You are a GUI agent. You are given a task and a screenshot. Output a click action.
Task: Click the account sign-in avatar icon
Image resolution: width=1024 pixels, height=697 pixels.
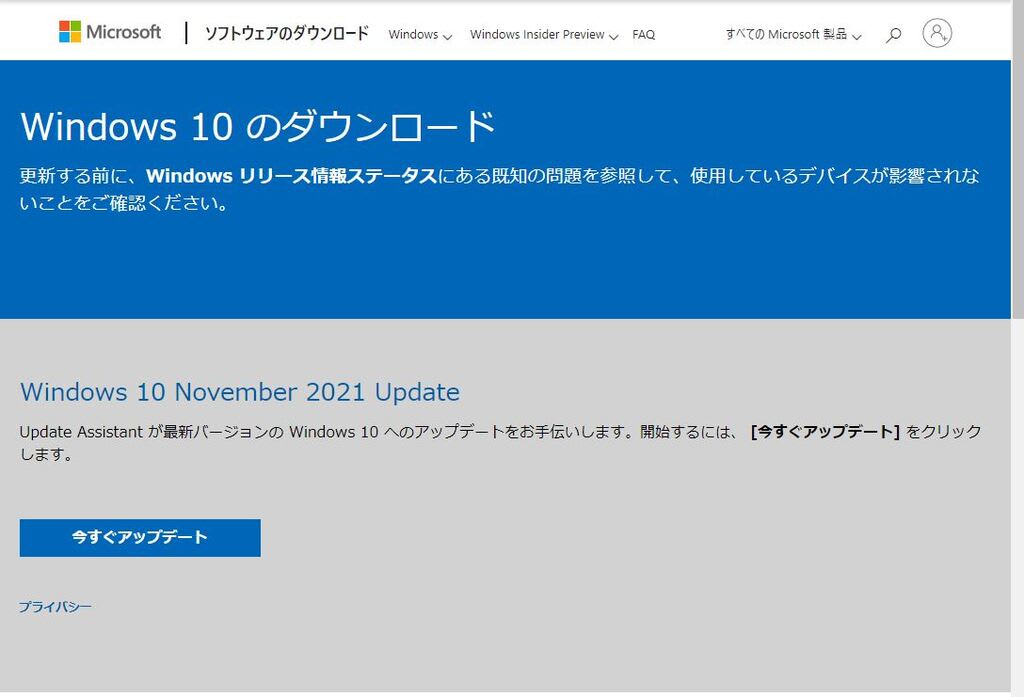click(x=937, y=33)
